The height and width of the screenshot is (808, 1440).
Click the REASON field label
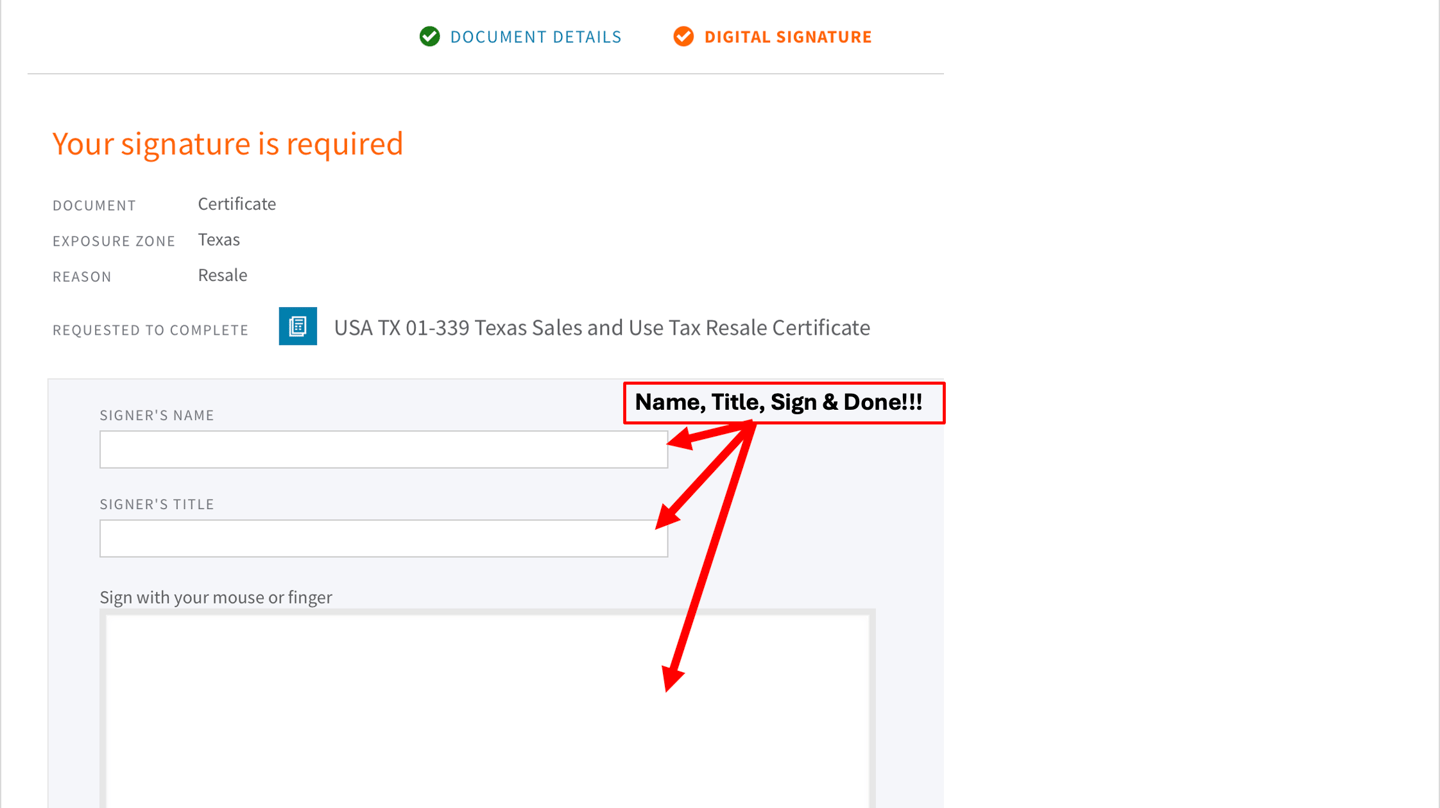pos(82,277)
